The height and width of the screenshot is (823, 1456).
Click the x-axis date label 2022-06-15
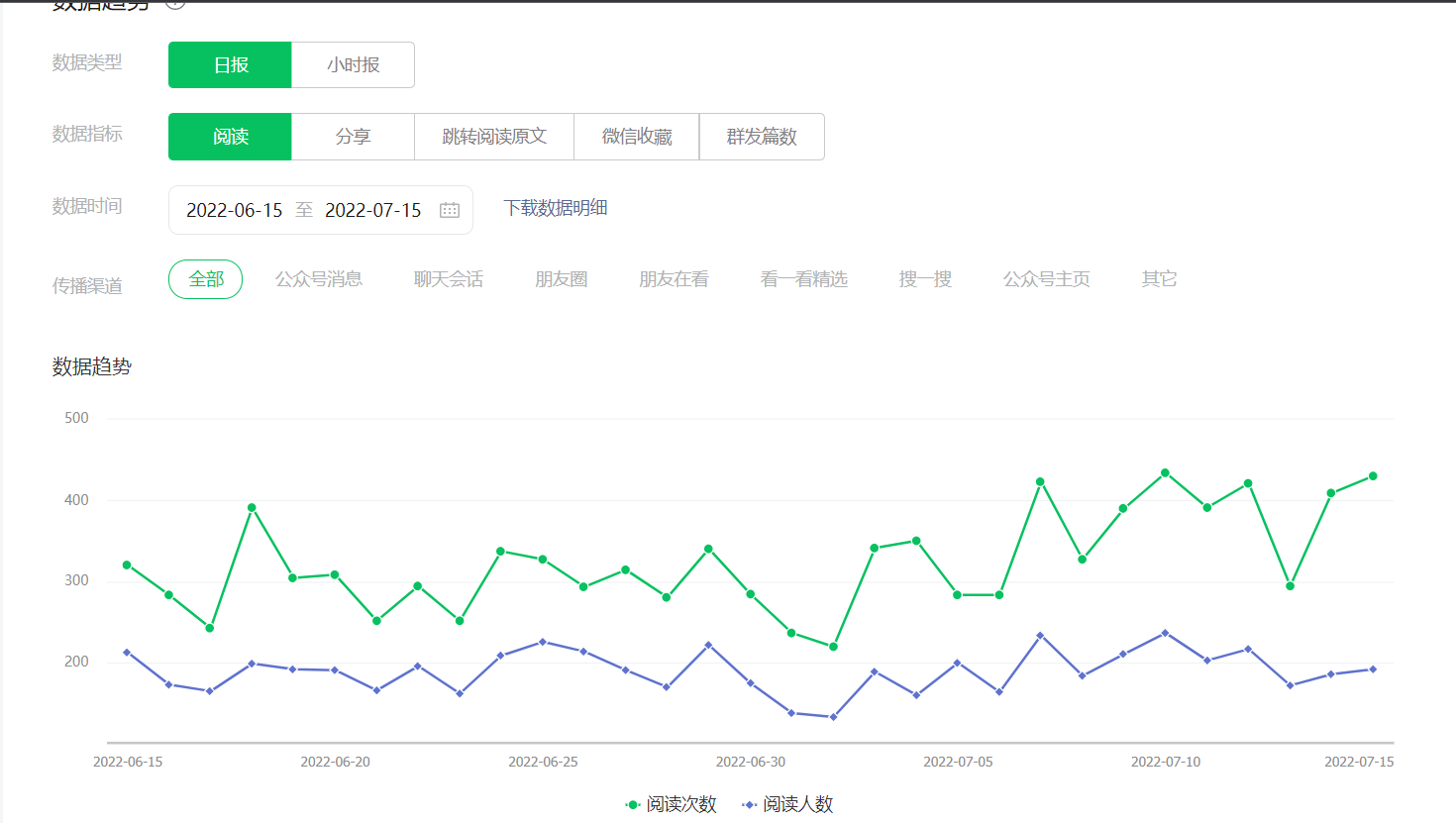click(128, 762)
